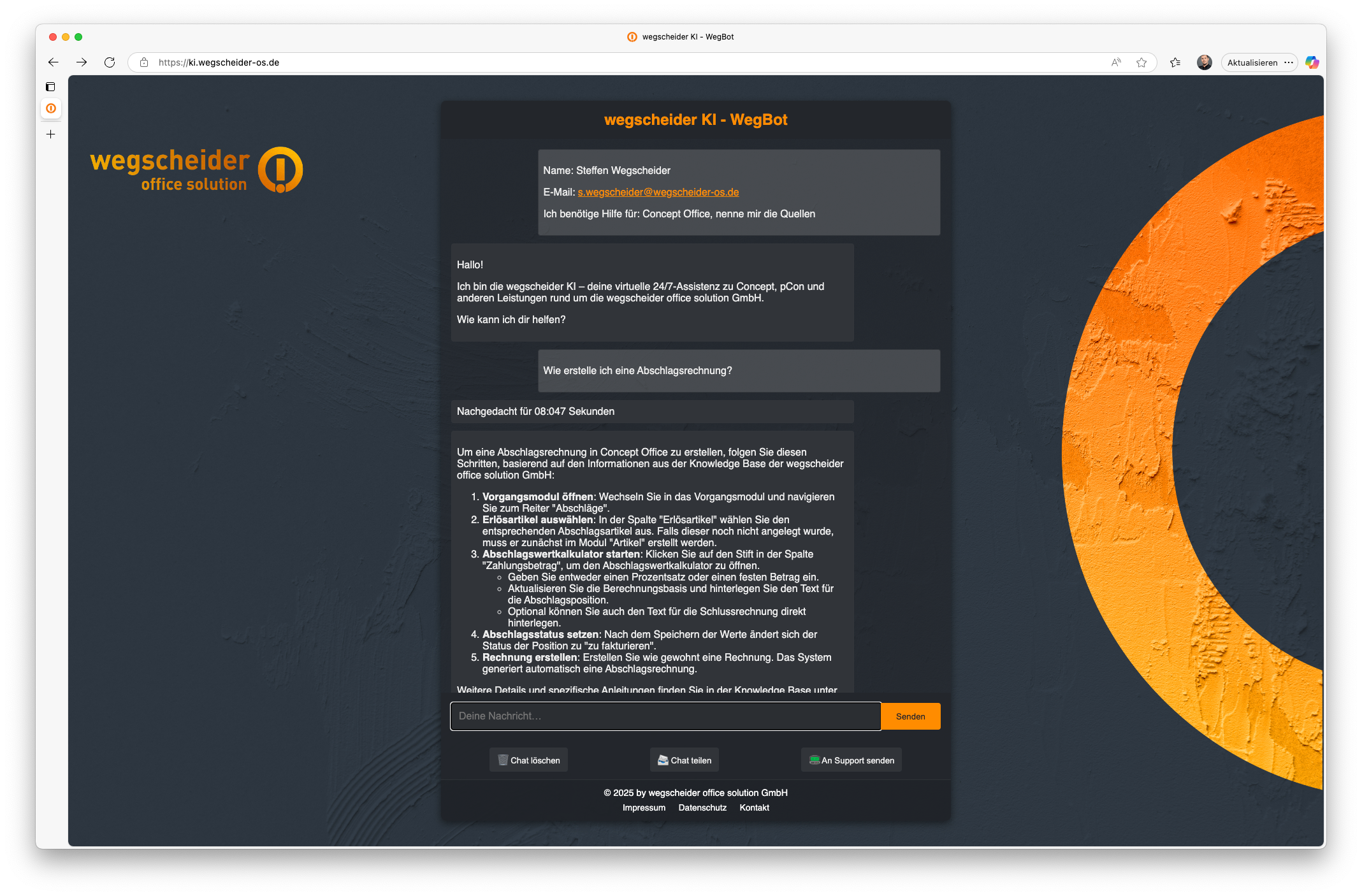Click the Wie erstelle ich eine Abschlagsrechnung message

[739, 371]
